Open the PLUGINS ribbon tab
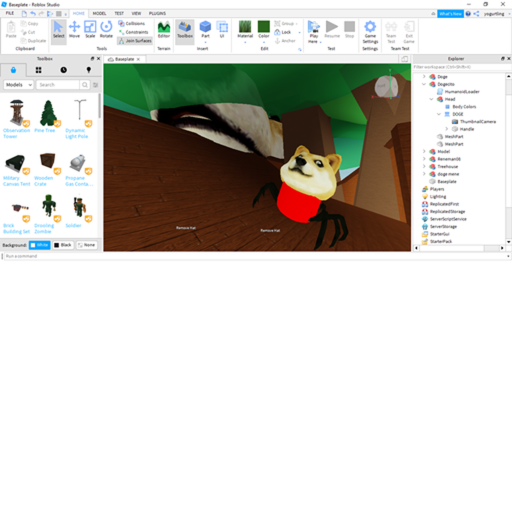The width and height of the screenshot is (512, 512). [157, 13]
